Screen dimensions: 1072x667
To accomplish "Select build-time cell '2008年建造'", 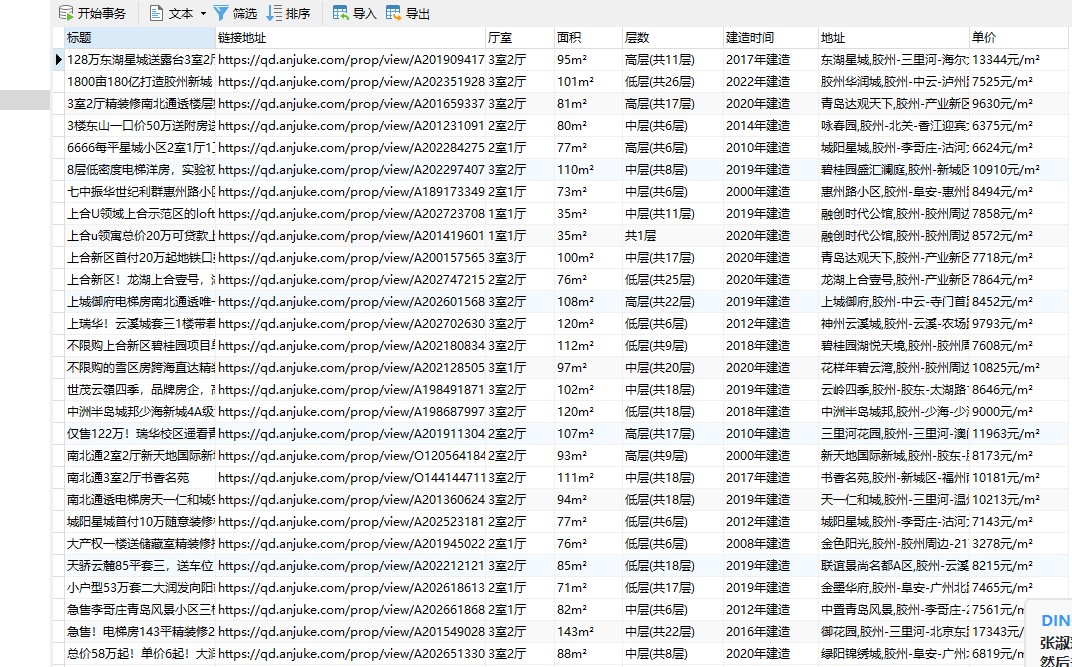I will tap(770, 543).
